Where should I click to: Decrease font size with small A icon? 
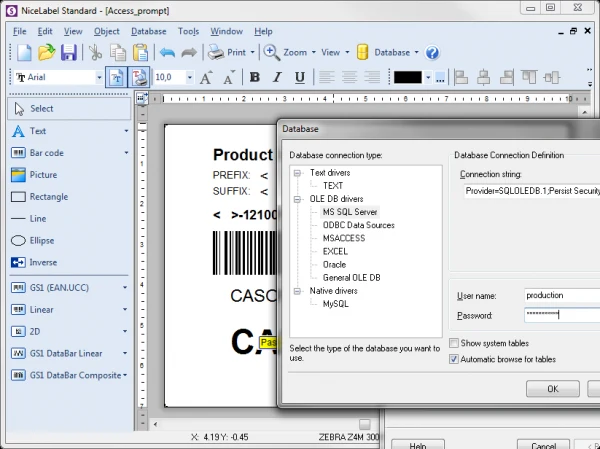(229, 78)
